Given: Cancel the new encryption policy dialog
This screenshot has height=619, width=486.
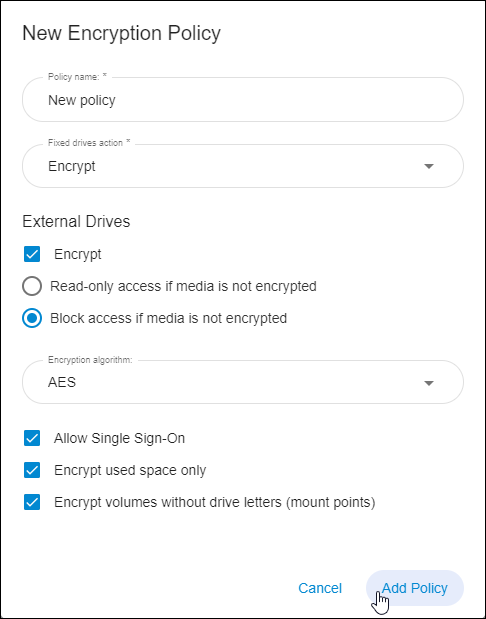Looking at the screenshot, I should [320, 588].
